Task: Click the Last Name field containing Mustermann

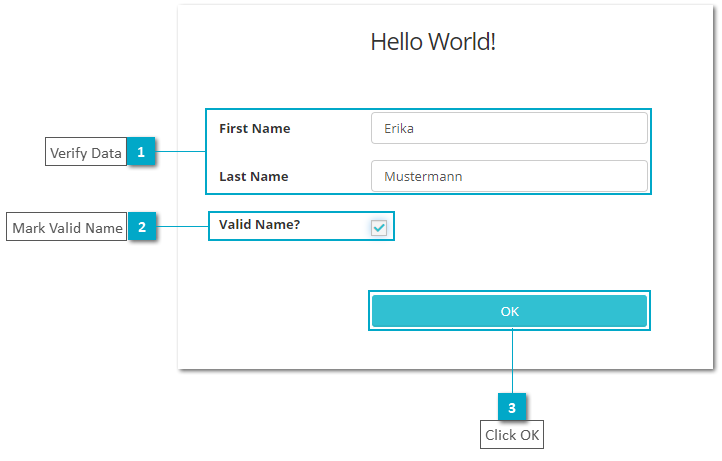Action: pos(509,176)
